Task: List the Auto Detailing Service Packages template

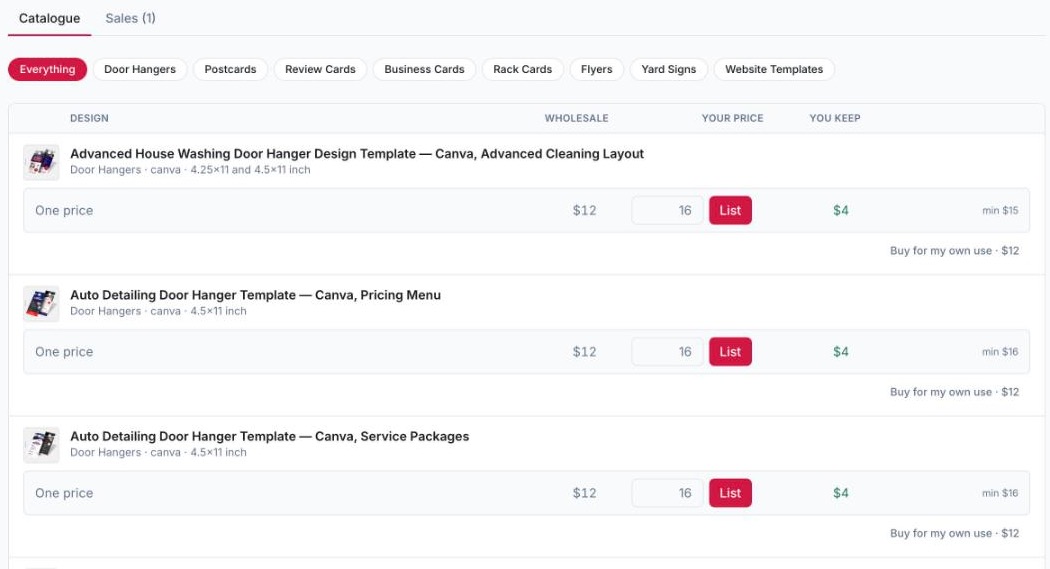Action: 731,493
